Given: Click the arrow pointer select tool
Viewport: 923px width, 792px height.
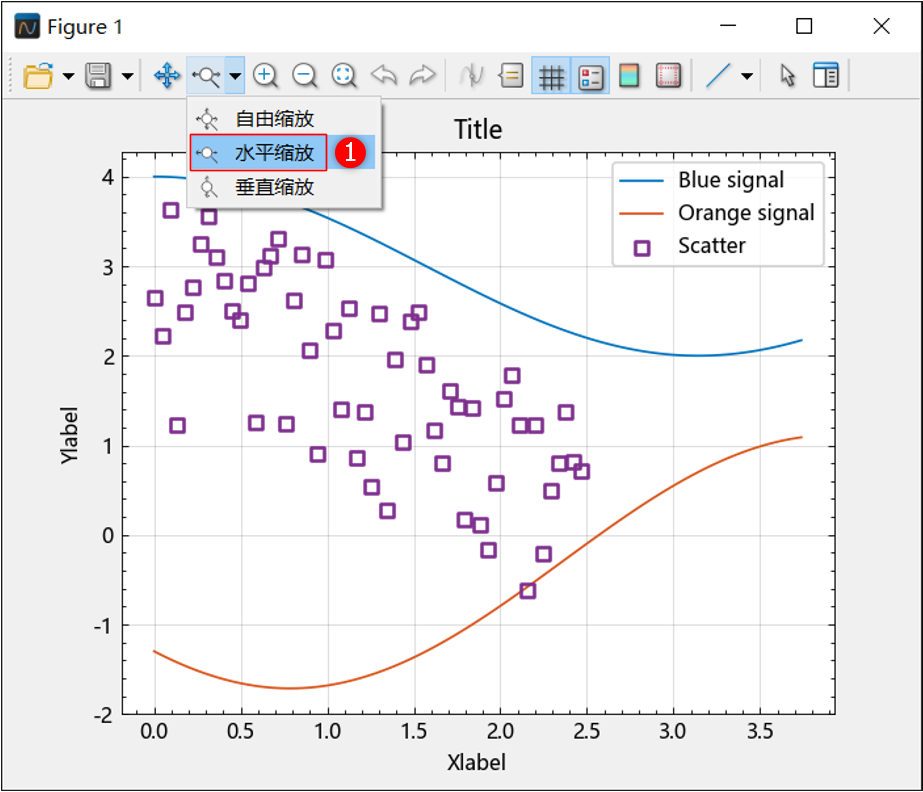Looking at the screenshot, I should 787,76.
